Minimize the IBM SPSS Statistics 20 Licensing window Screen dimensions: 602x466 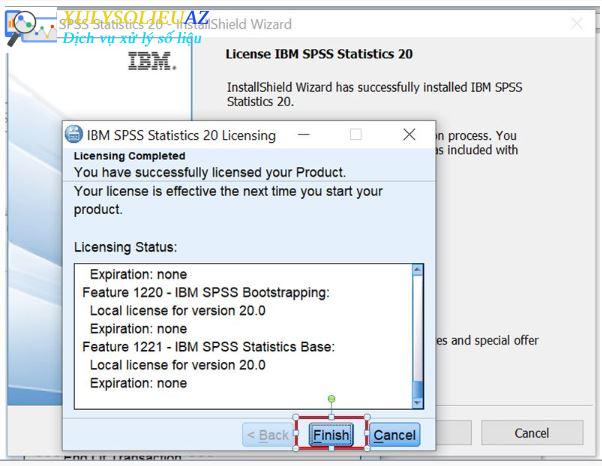click(x=304, y=135)
